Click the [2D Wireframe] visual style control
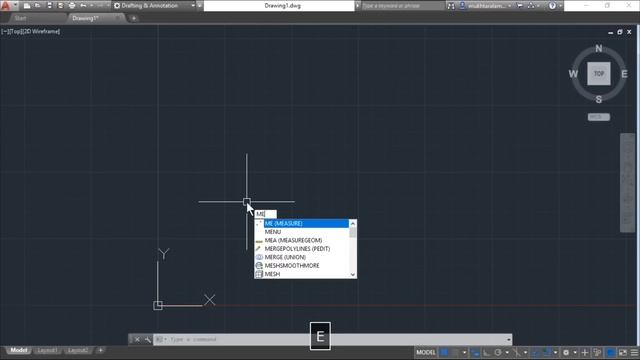This screenshot has height=360, width=640. click(x=40, y=31)
